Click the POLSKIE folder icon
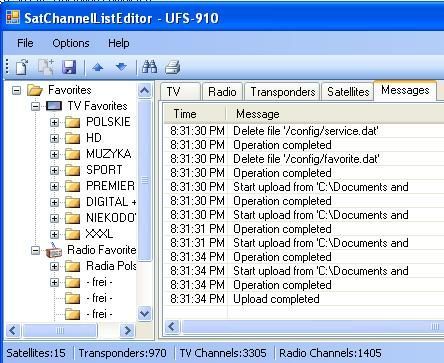This screenshot has width=444, height=363. pyautogui.click(x=72, y=122)
